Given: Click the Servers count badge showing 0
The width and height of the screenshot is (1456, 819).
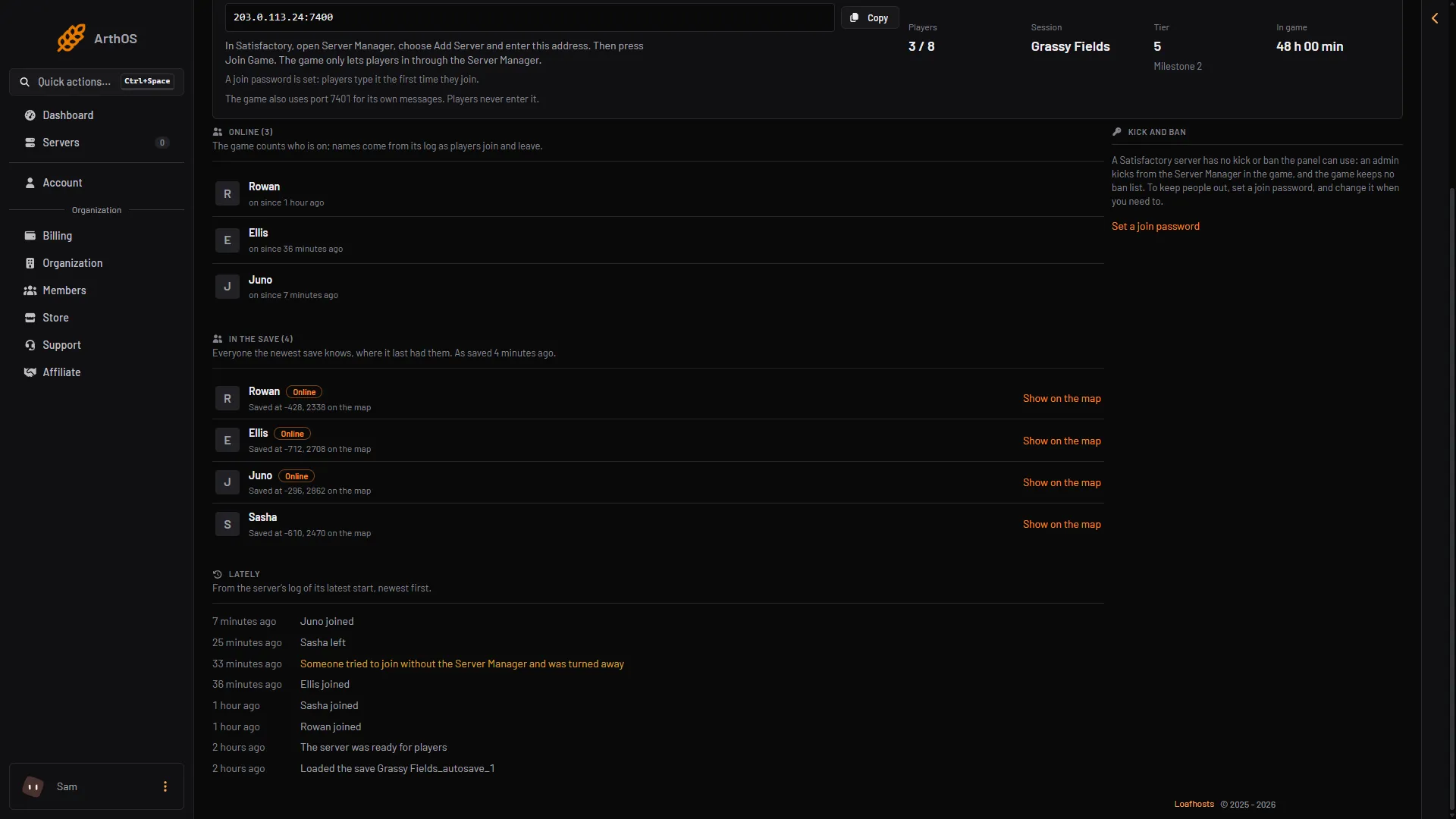Looking at the screenshot, I should [x=162, y=143].
